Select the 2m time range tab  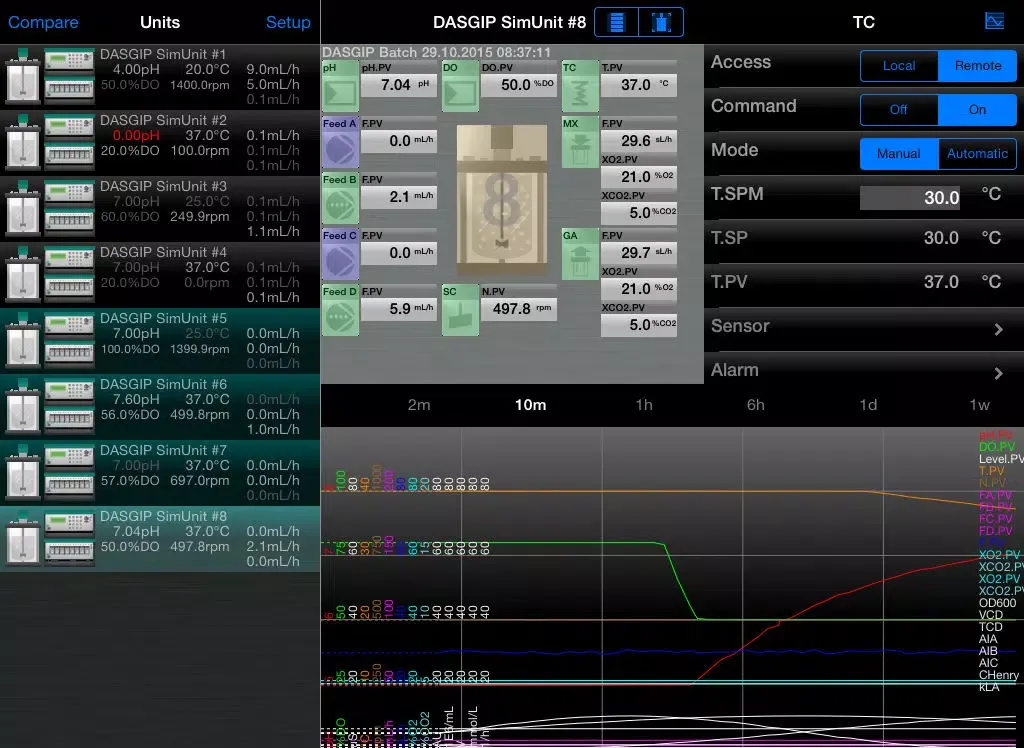419,405
